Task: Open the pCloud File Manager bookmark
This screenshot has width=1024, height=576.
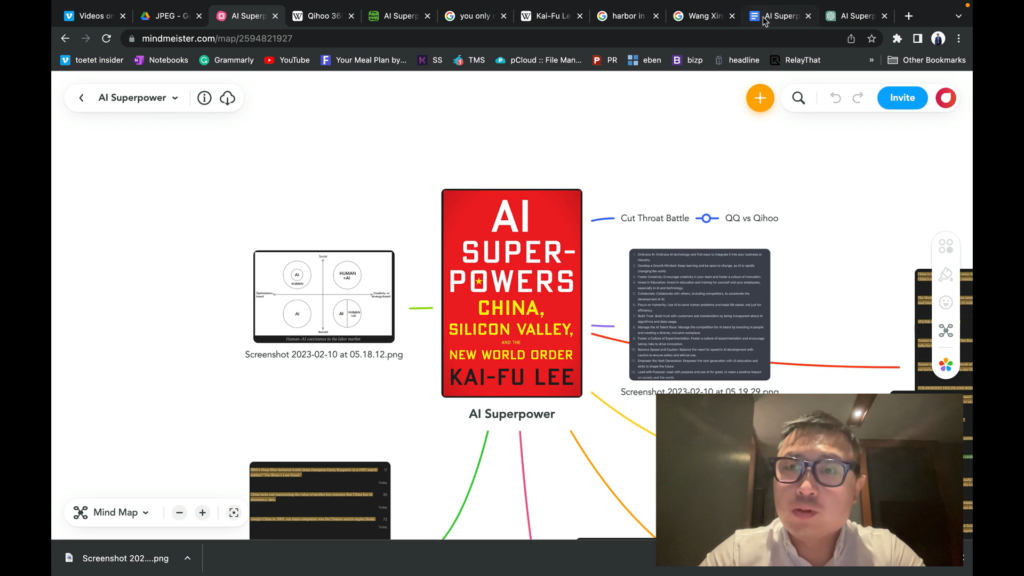Action: 538,60
